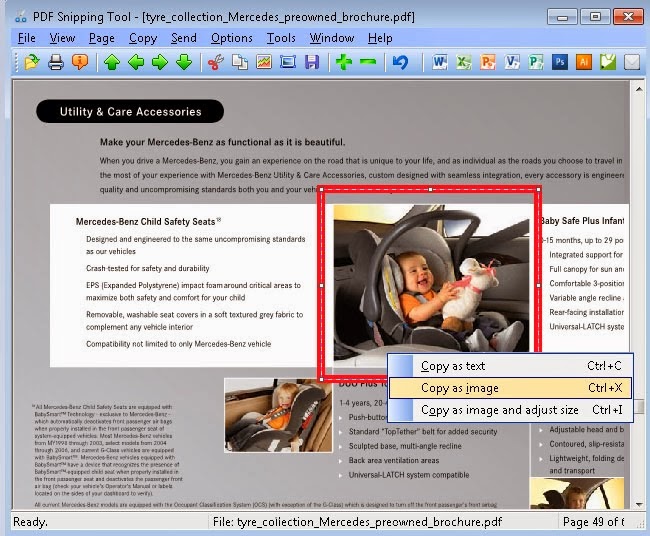Click the Utility & Care Accessories heading
Viewport: 650px width, 536px height.
(130, 112)
